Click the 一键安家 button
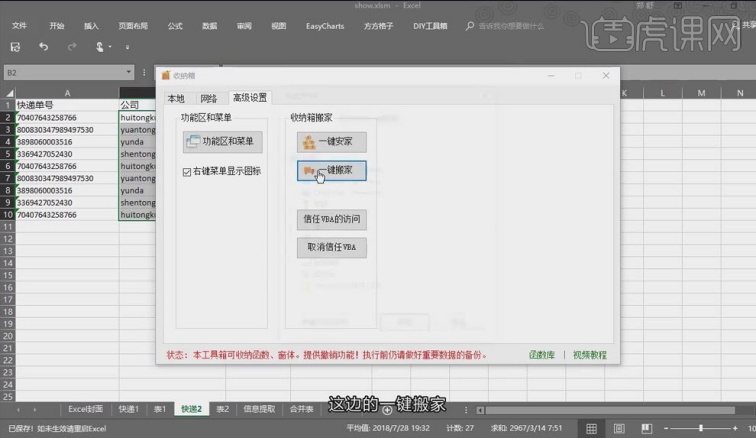The image size is (756, 438). pos(332,142)
